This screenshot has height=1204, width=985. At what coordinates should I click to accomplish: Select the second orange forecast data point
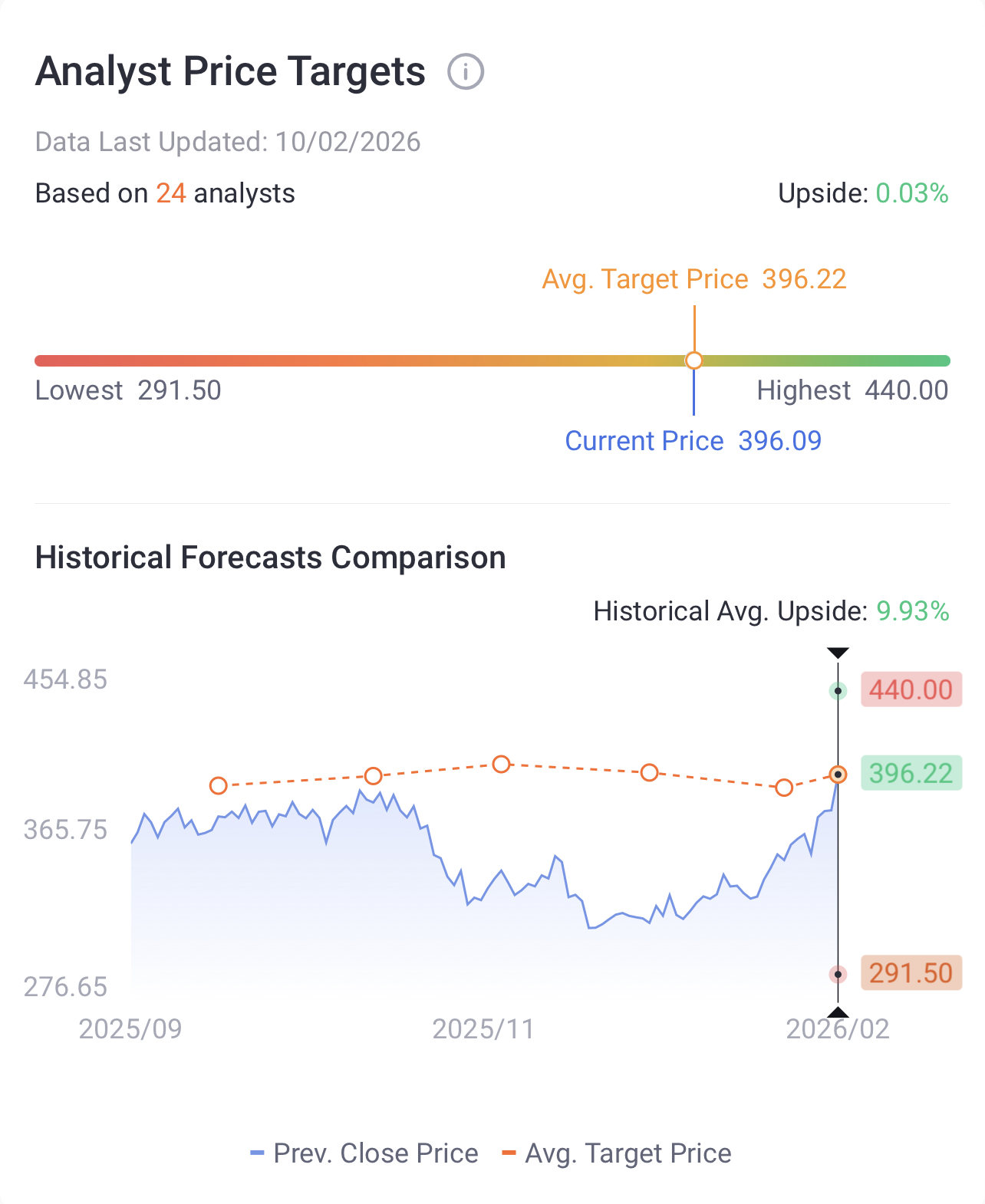(373, 776)
